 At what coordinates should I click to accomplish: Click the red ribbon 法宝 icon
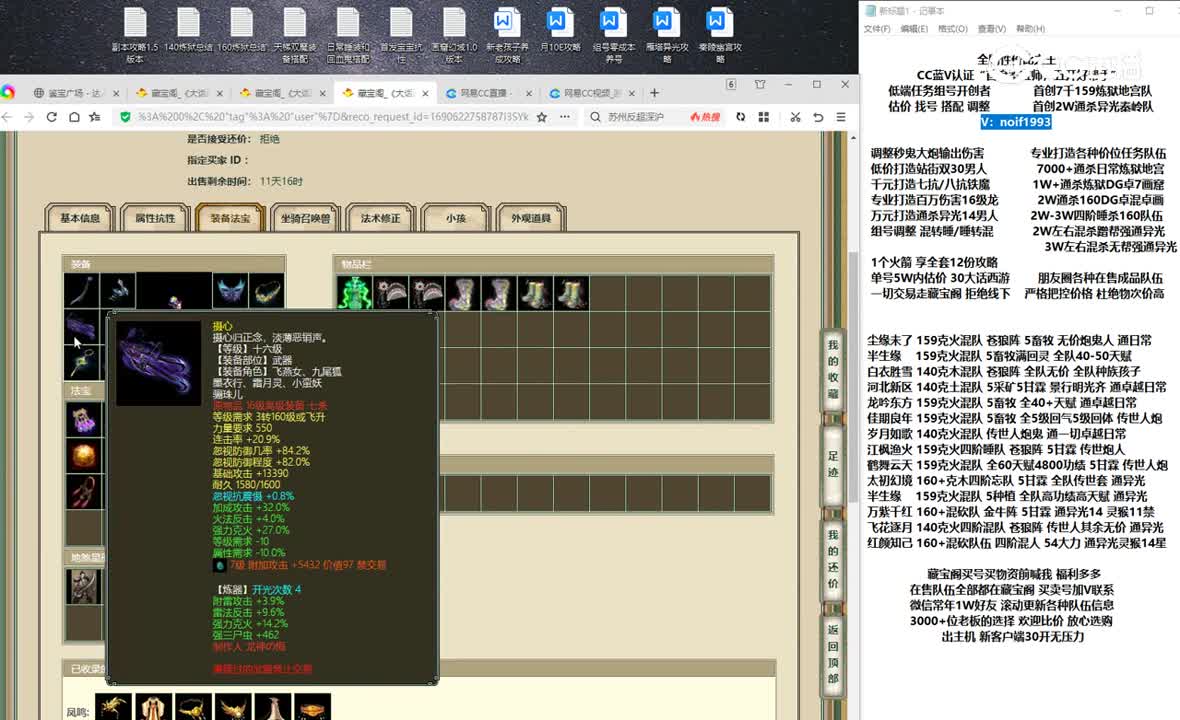click(x=84, y=492)
